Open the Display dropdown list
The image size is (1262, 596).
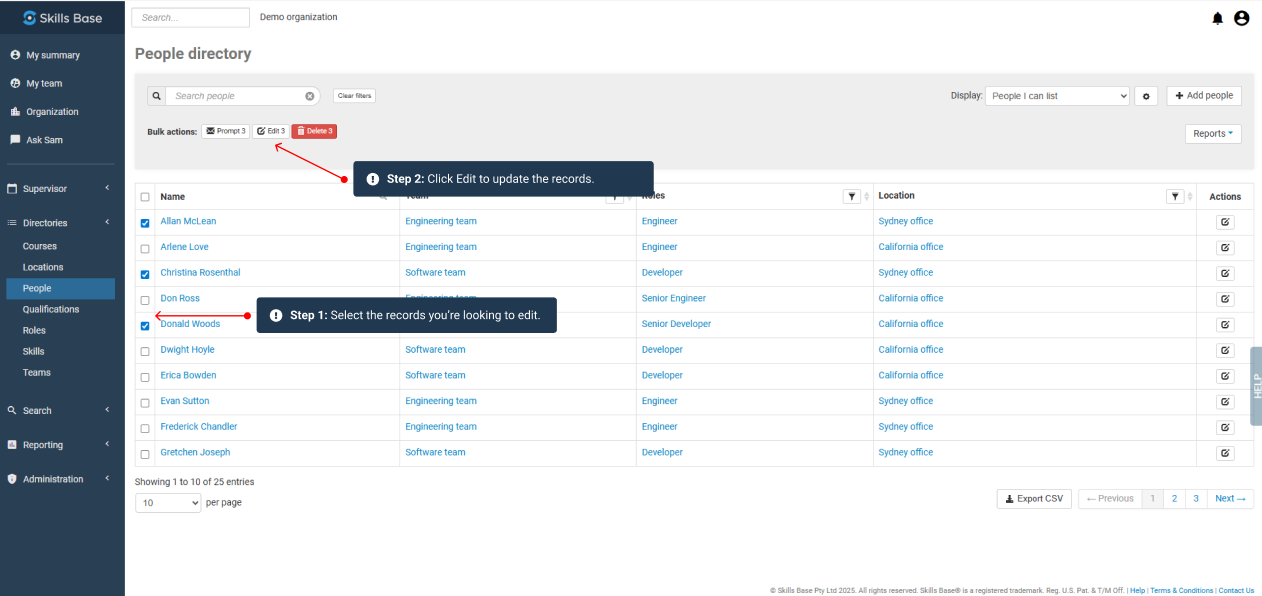(1057, 96)
